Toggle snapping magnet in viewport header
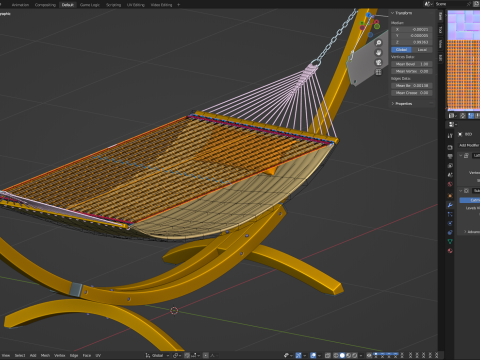Screen dimensions: 480x360 [x=187, y=355]
